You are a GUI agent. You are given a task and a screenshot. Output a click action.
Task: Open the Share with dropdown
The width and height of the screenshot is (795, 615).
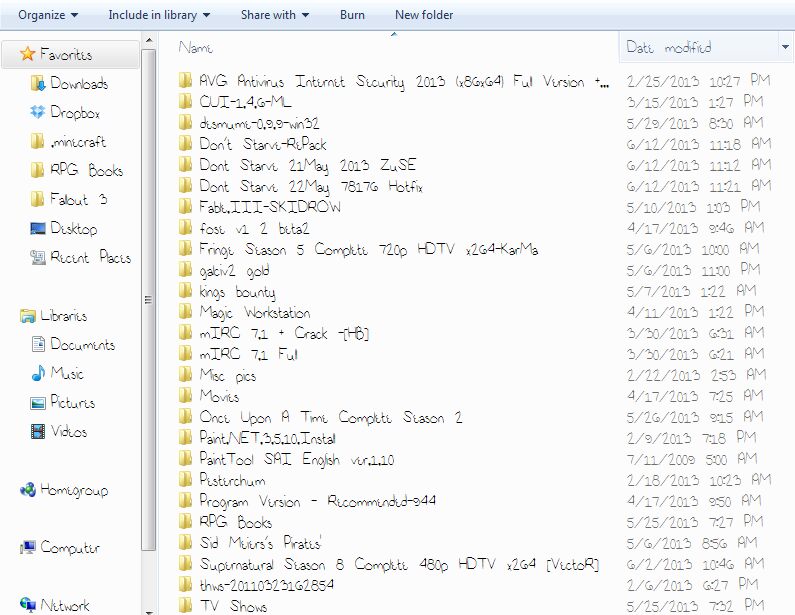pos(274,15)
